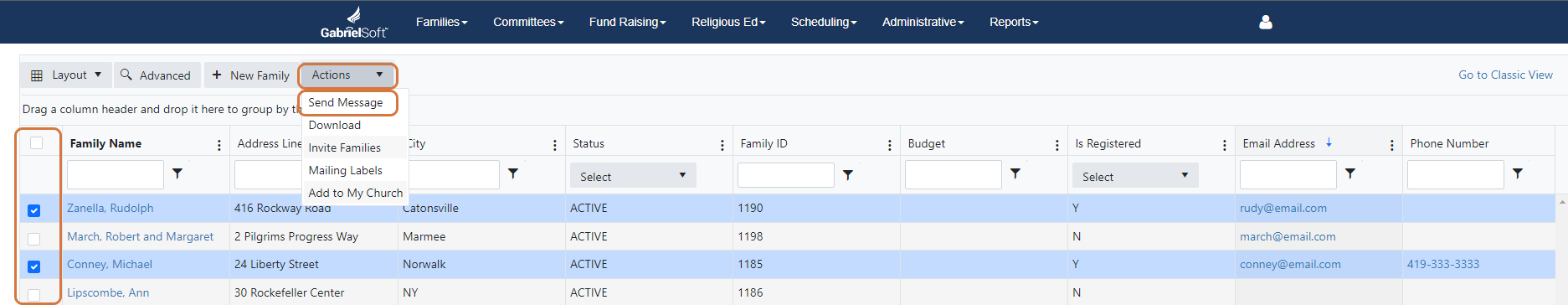
Task: Open the Family ID column filter icon
Action: pos(848,174)
